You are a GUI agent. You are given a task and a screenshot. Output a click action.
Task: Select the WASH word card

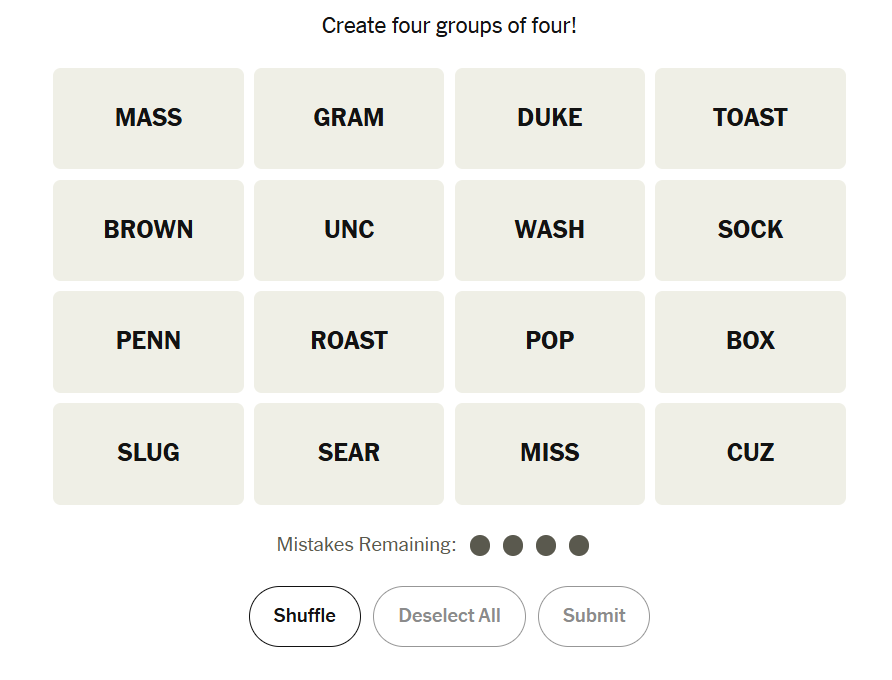coord(550,230)
